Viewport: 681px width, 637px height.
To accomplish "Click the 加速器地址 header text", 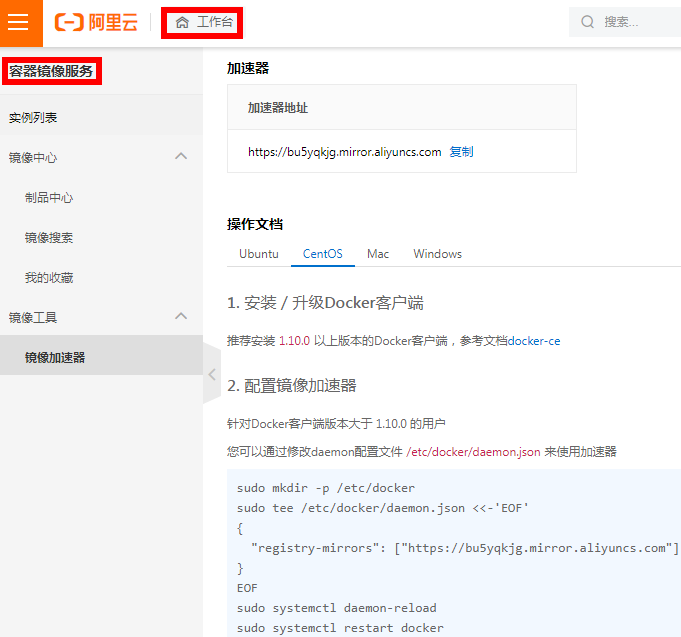I will 278,108.
